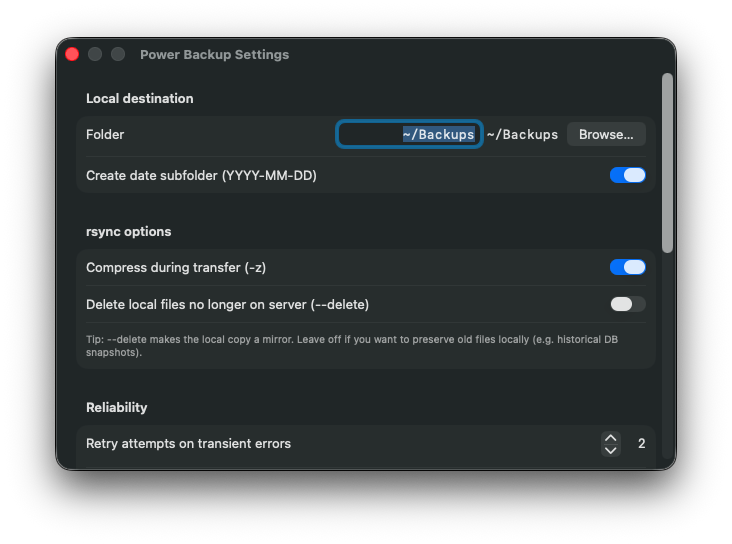The height and width of the screenshot is (544, 732).
Task: Disable Create date subfolder toggle
Action: point(628,175)
